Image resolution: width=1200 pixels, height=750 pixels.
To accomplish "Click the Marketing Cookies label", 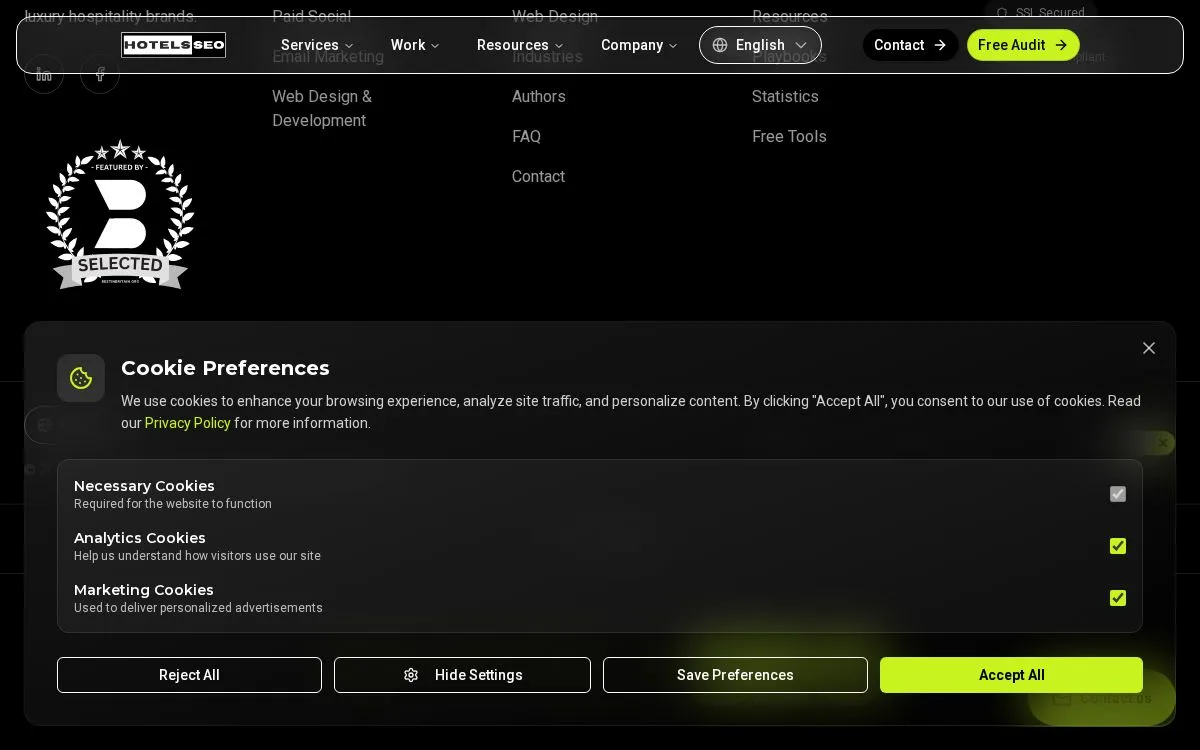I will point(144,590).
